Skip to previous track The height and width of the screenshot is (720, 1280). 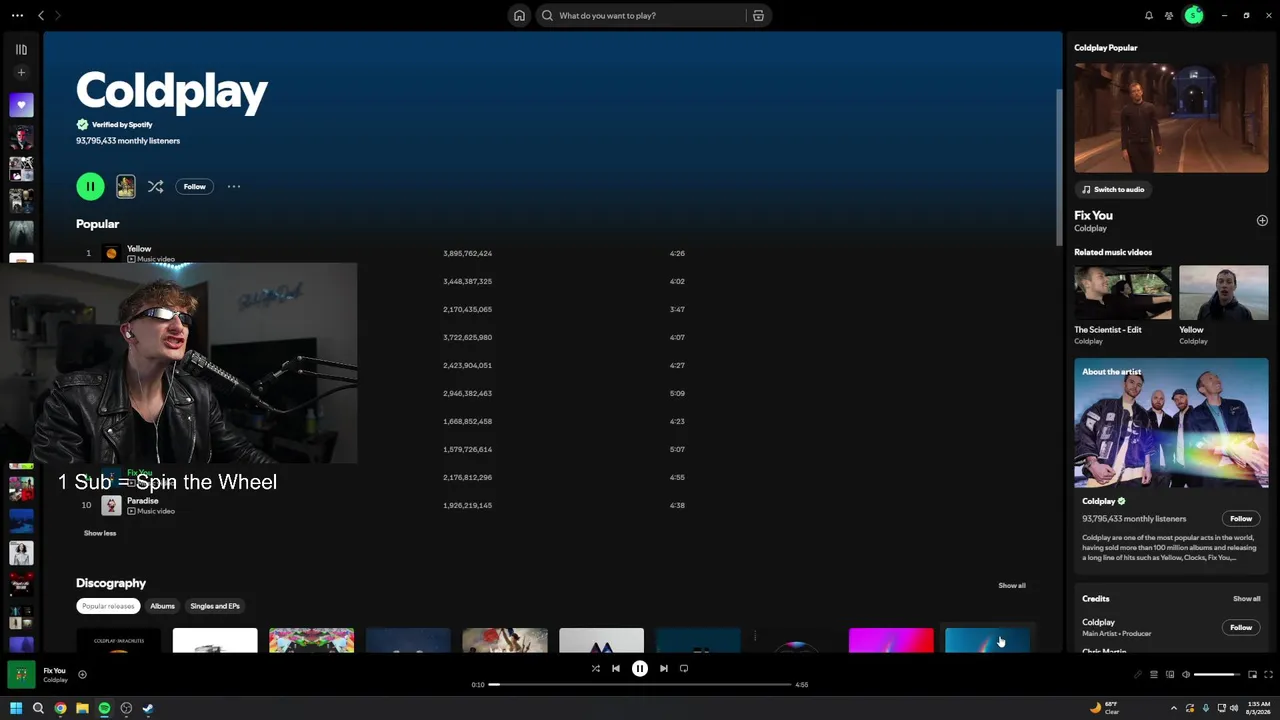tap(616, 669)
